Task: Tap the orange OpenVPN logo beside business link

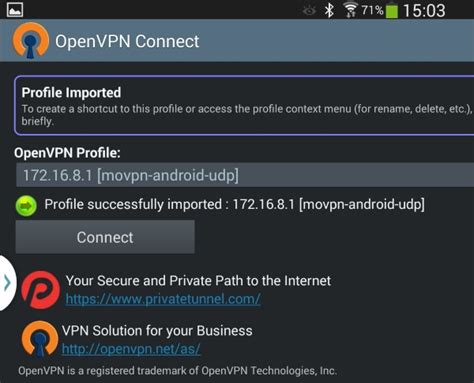Action: 40,339
